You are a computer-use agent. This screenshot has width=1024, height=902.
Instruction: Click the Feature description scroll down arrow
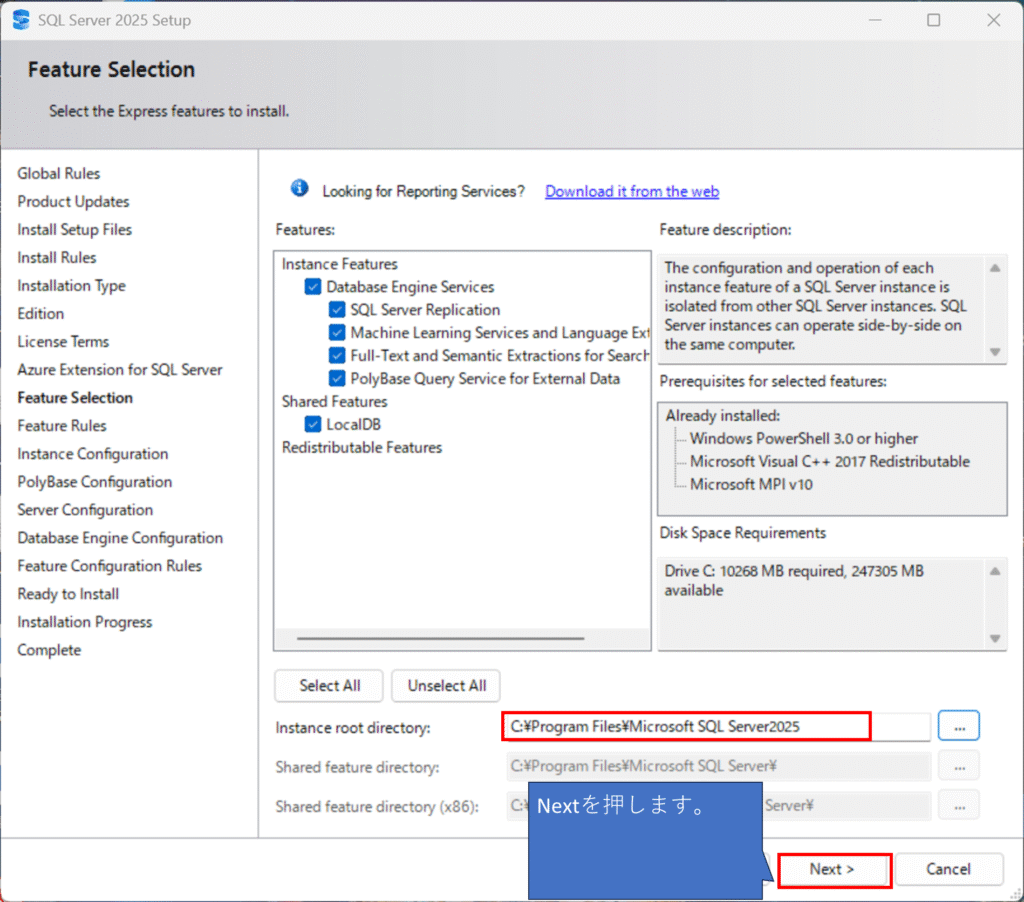pyautogui.click(x=995, y=352)
